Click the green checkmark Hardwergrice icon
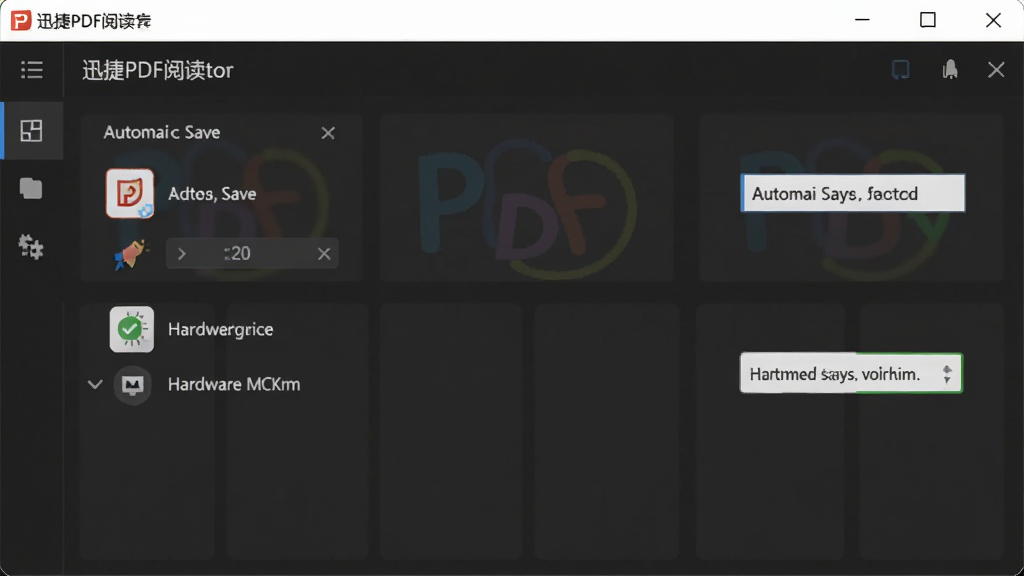Image resolution: width=1024 pixels, height=576 pixels. pyautogui.click(x=132, y=329)
